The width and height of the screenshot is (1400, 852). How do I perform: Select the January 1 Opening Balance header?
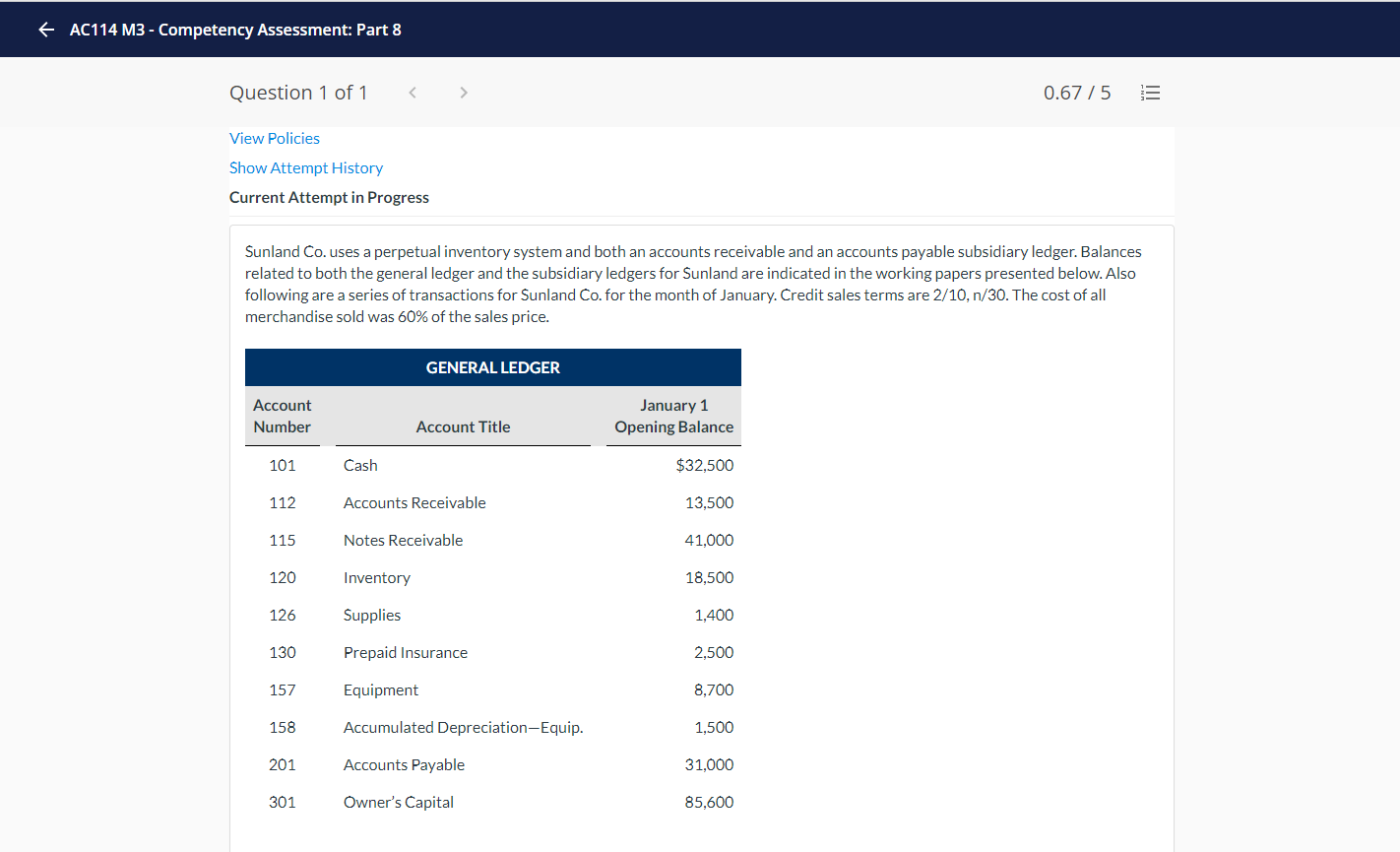point(674,416)
